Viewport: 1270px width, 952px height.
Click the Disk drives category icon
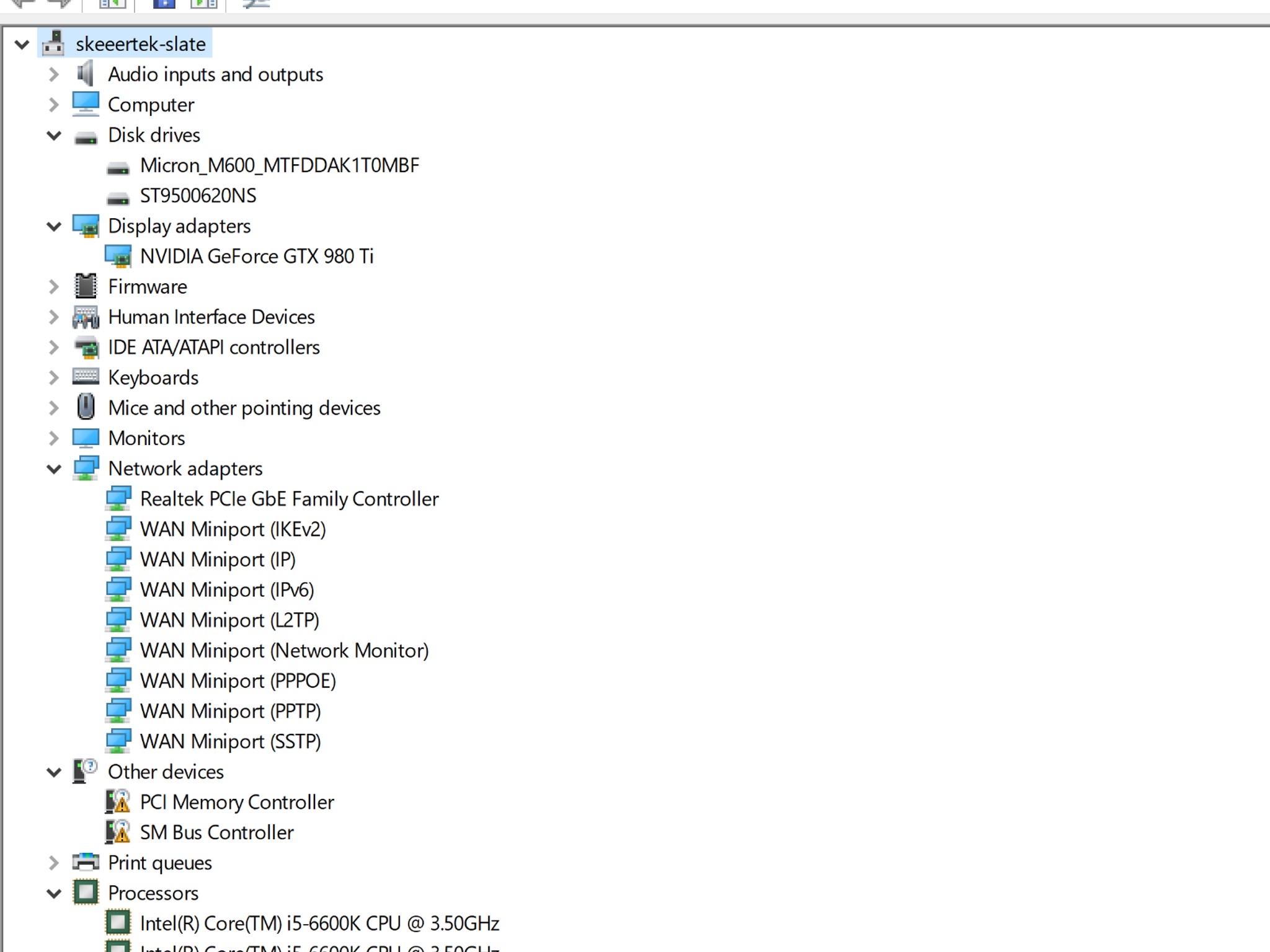(x=86, y=138)
